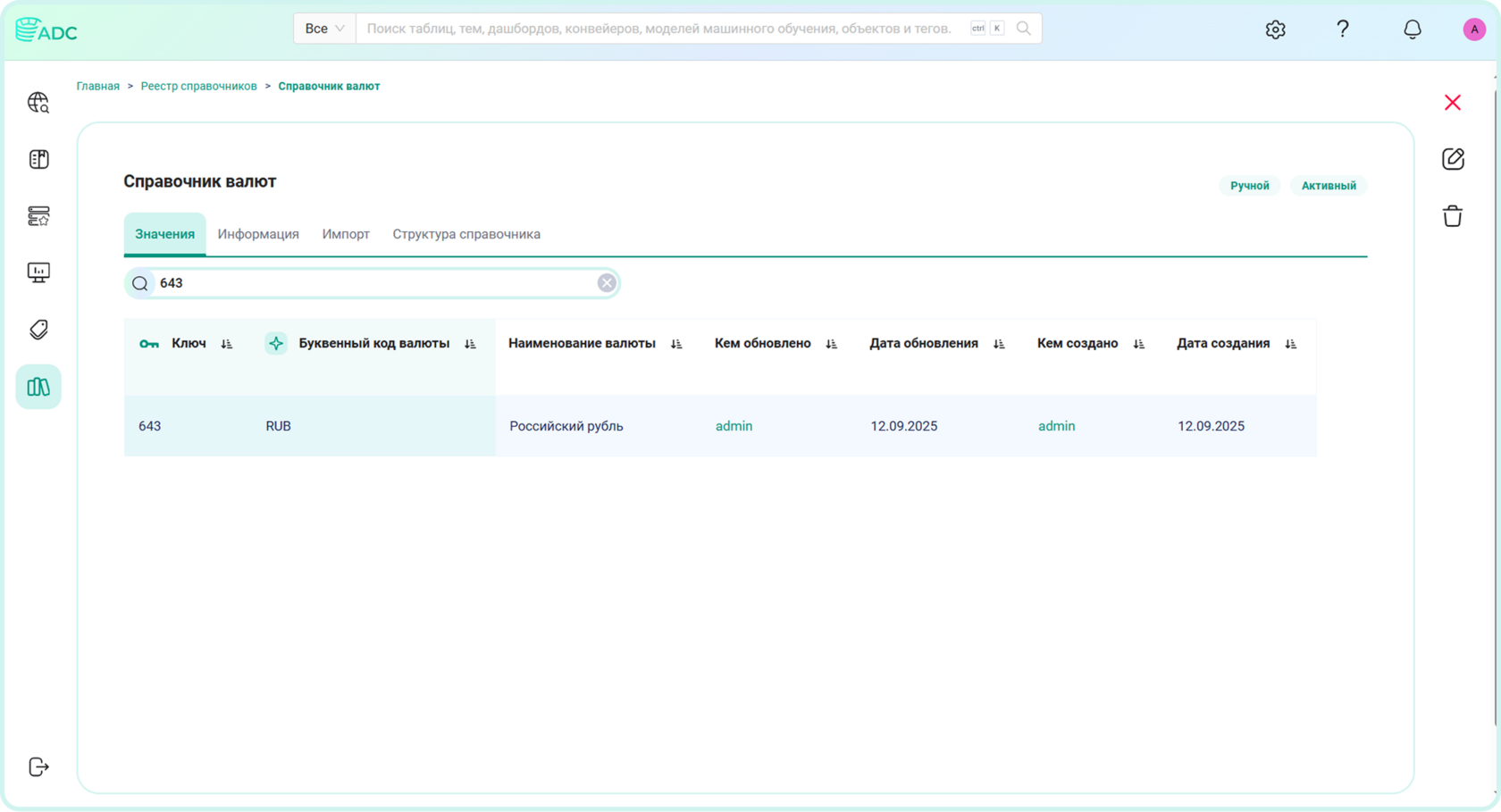Switch to the Импорт tab
Viewport: 1501px width, 812px height.
[346, 234]
